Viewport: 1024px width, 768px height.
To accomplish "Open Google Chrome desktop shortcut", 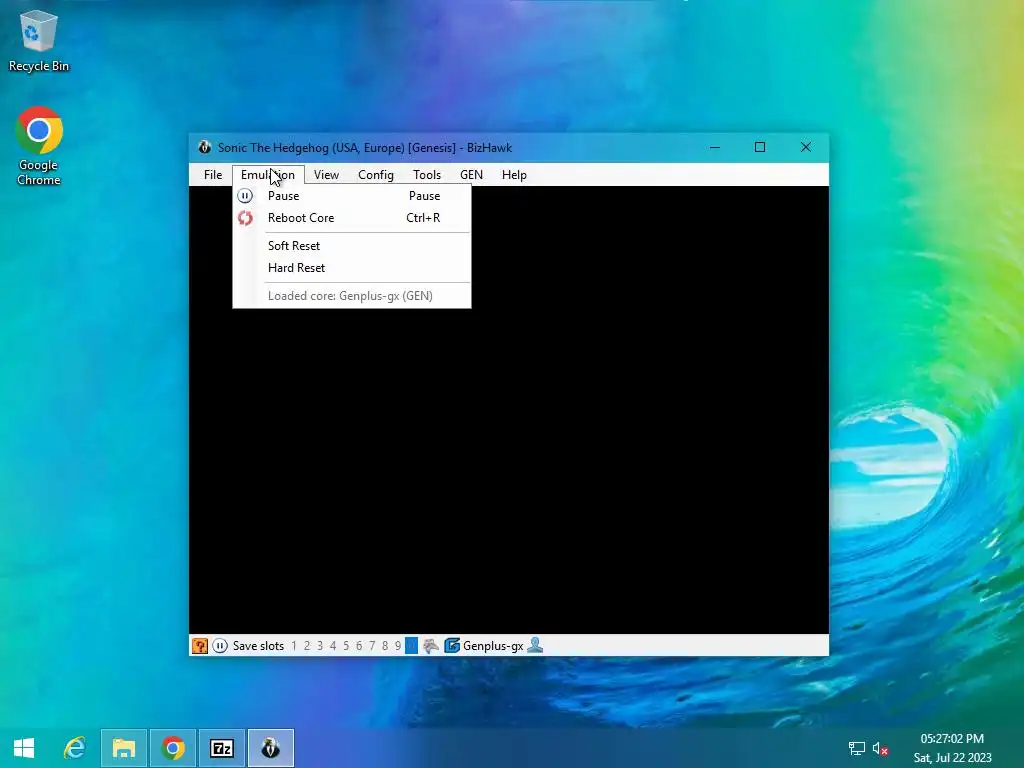I will [39, 146].
